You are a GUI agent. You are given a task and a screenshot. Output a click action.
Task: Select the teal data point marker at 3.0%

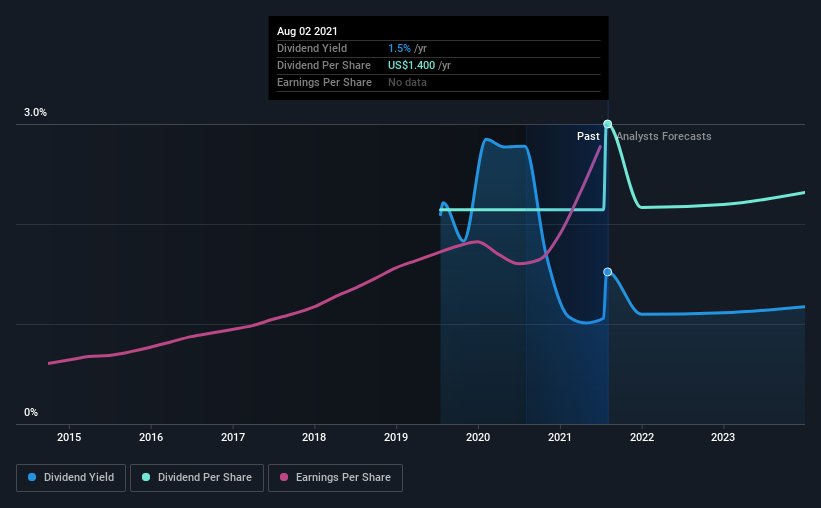click(607, 124)
